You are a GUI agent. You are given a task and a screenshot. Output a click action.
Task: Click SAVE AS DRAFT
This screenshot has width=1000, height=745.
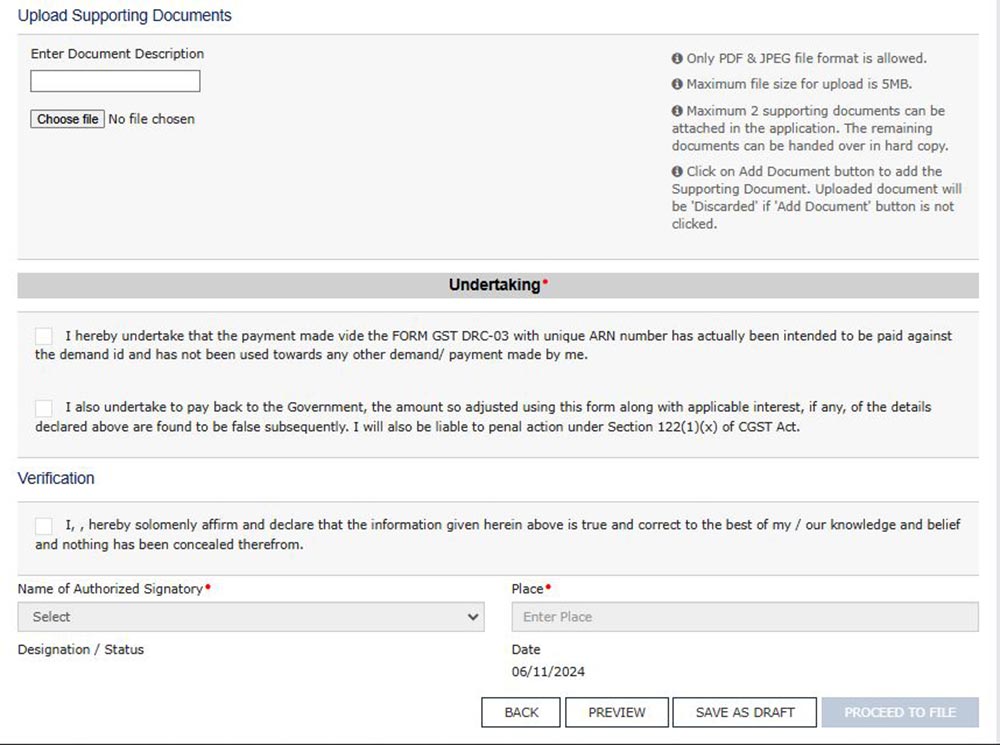tap(744, 712)
